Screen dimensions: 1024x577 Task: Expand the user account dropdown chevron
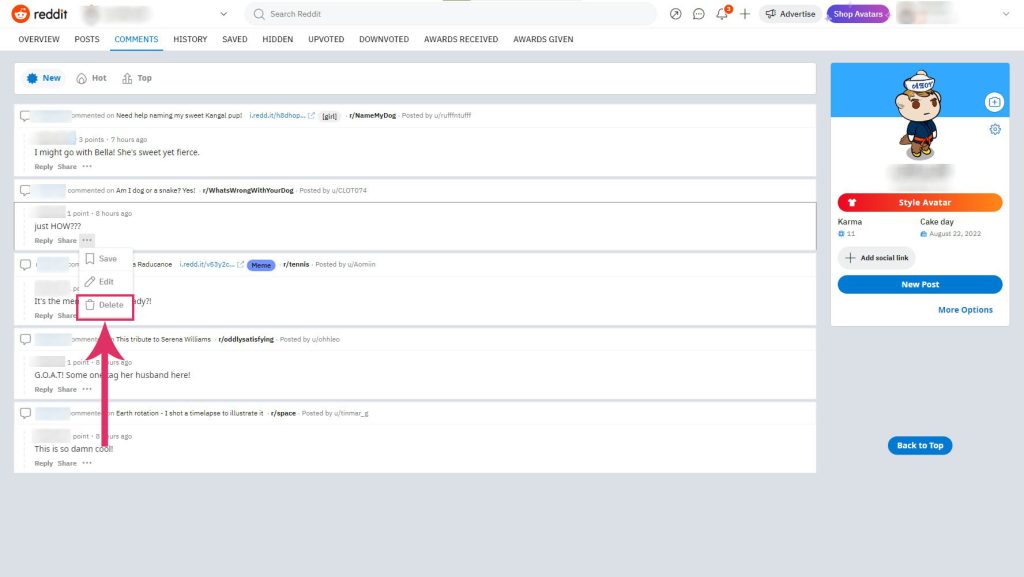tap(1006, 14)
